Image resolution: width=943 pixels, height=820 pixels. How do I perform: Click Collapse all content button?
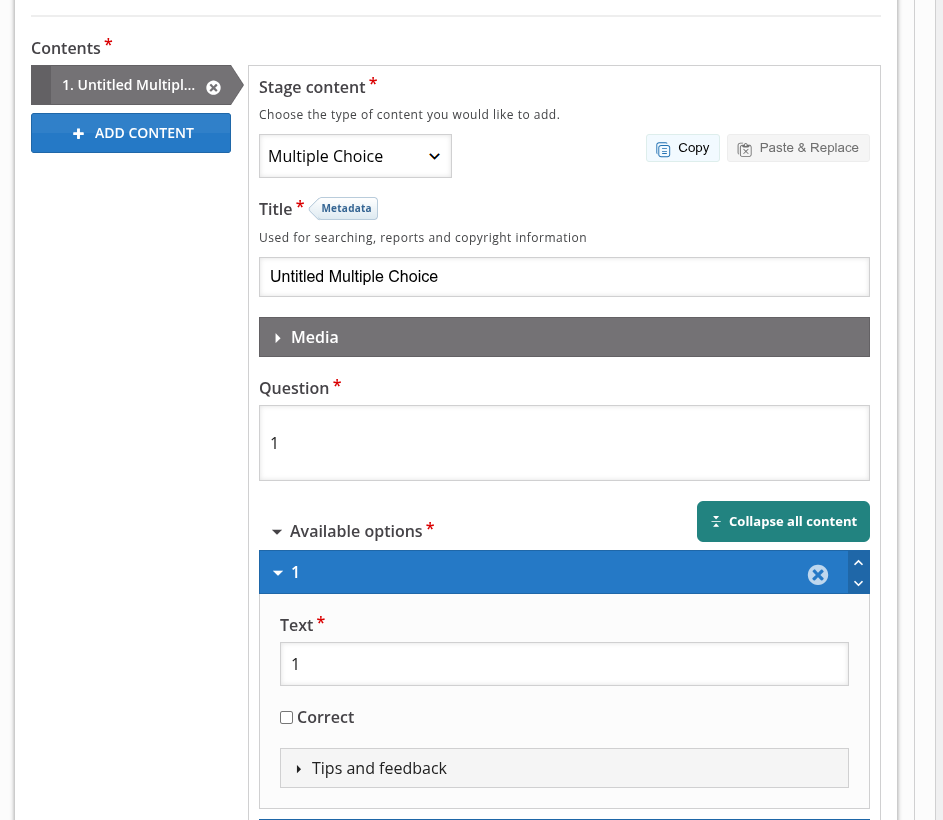[783, 522]
